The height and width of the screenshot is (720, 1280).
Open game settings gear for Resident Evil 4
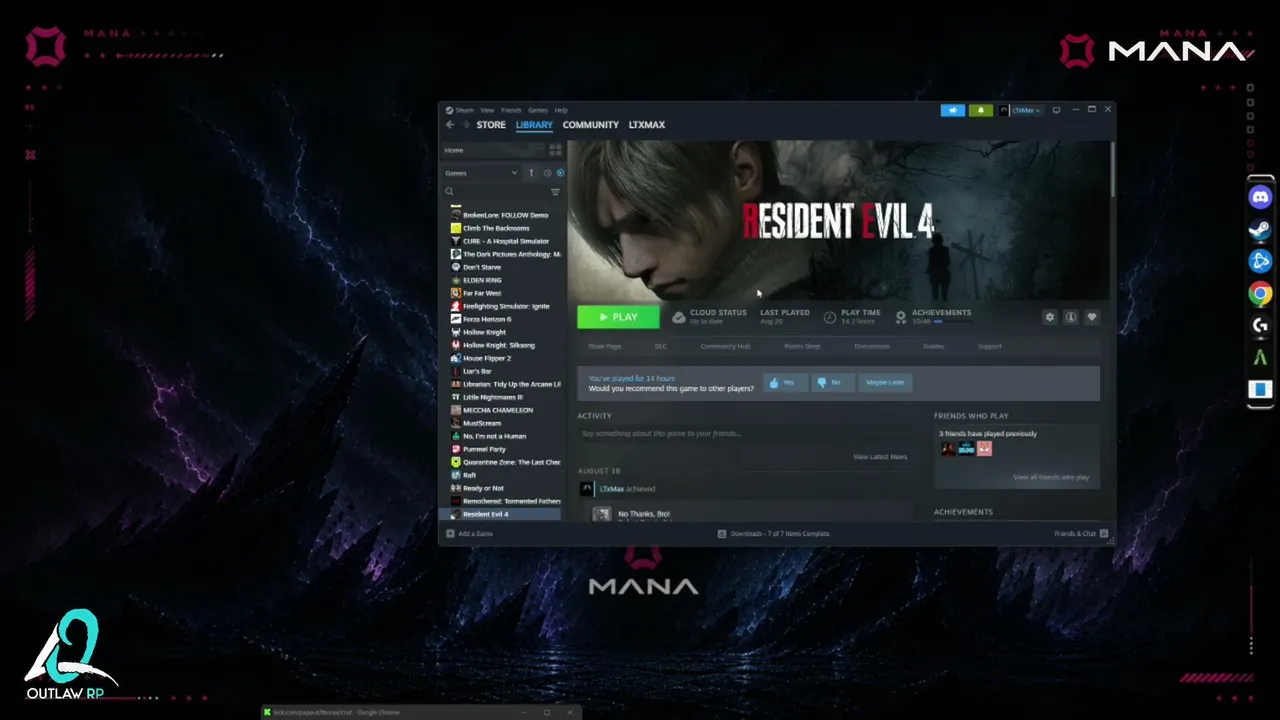click(x=1049, y=317)
